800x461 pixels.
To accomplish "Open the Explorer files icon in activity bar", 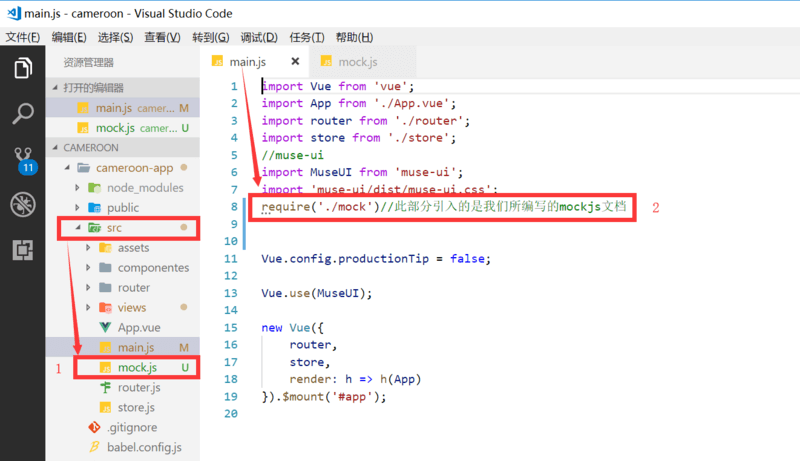I will (x=23, y=68).
